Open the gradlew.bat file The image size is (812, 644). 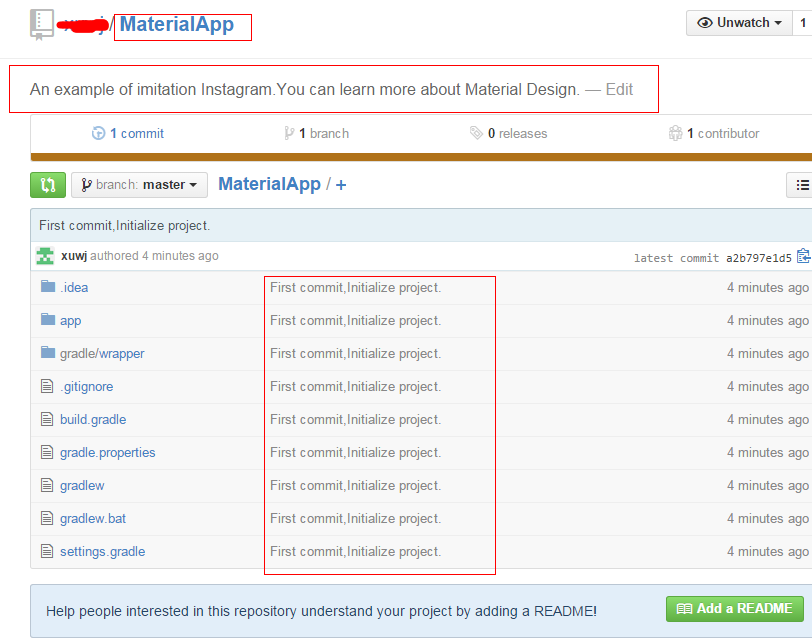(93, 519)
